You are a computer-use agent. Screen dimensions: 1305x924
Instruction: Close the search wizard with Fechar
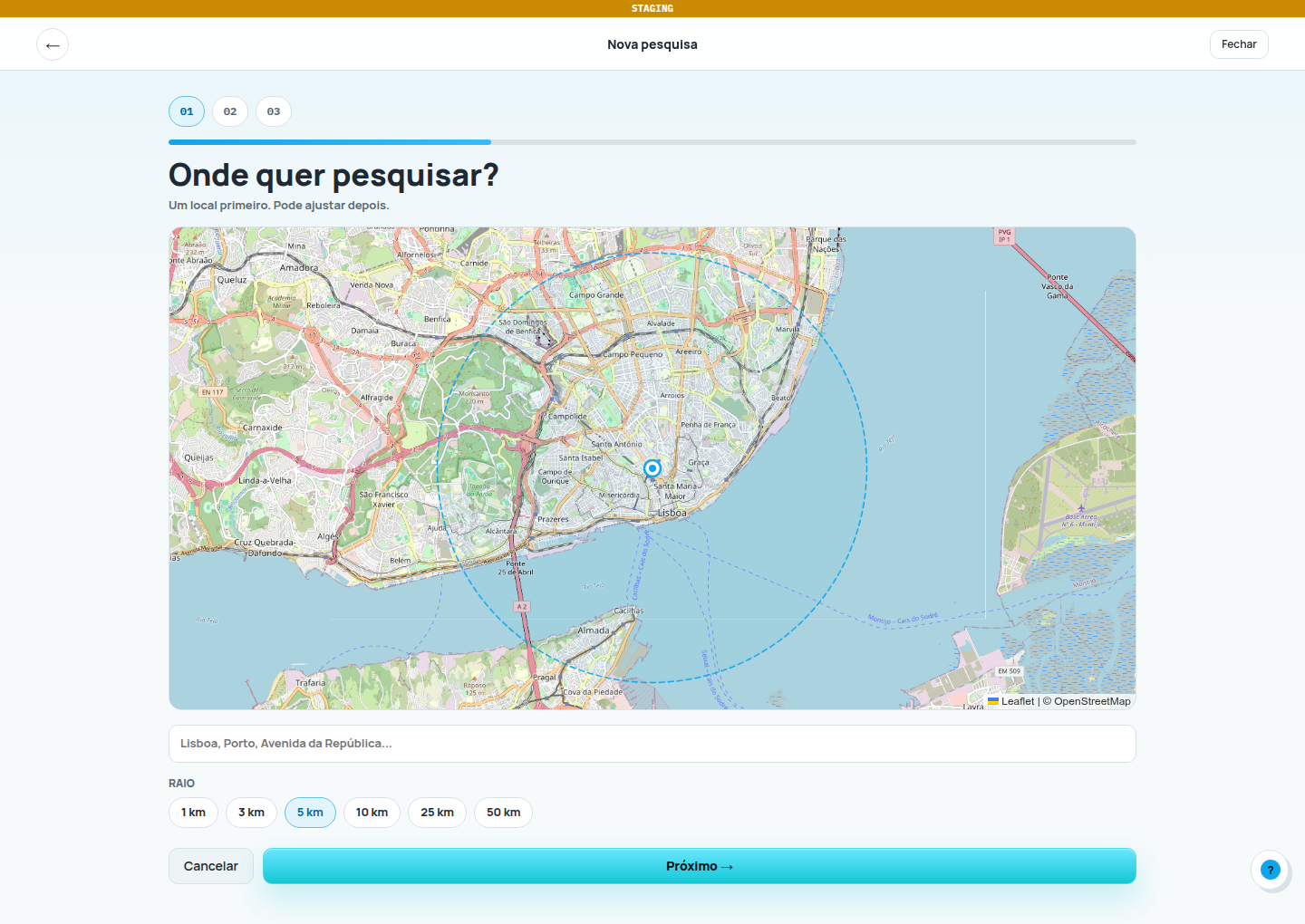coord(1239,44)
